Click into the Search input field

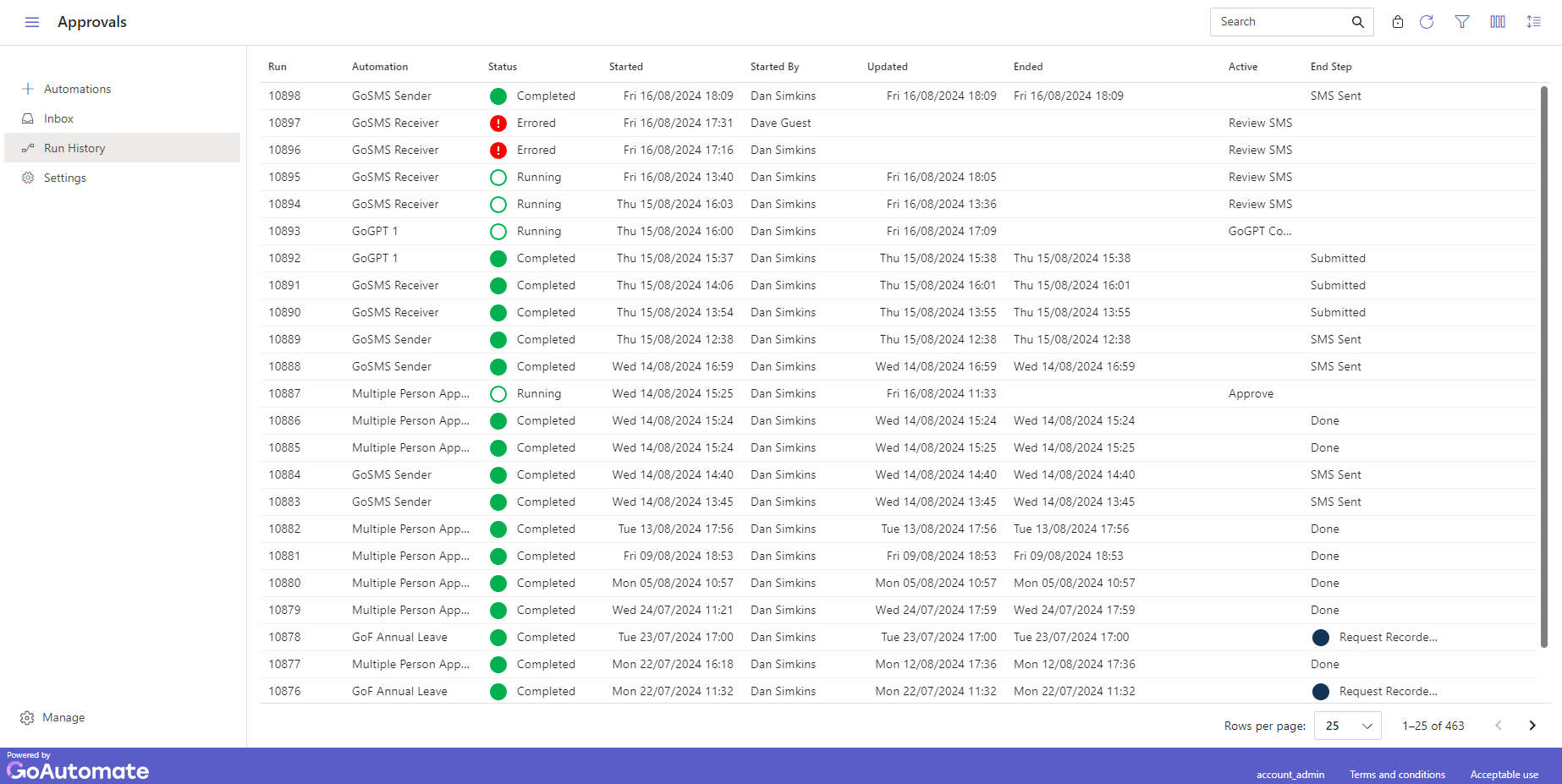point(1279,22)
